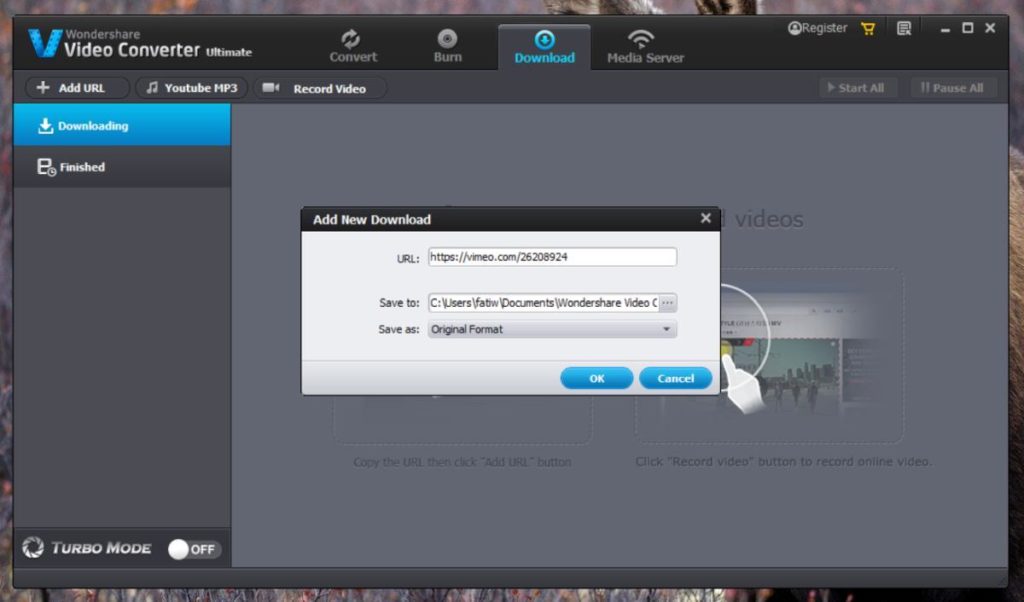
Task: Confirm the download with OK
Action: pyautogui.click(x=596, y=378)
